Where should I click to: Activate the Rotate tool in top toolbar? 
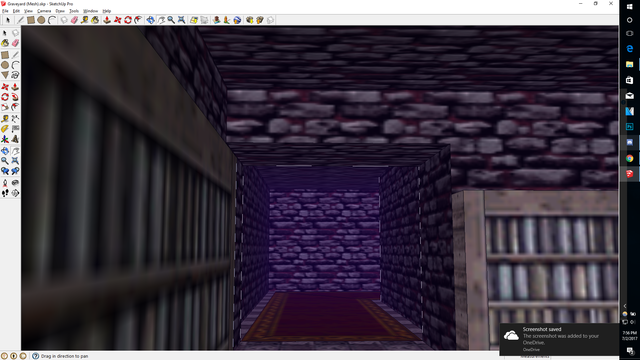coord(128,20)
